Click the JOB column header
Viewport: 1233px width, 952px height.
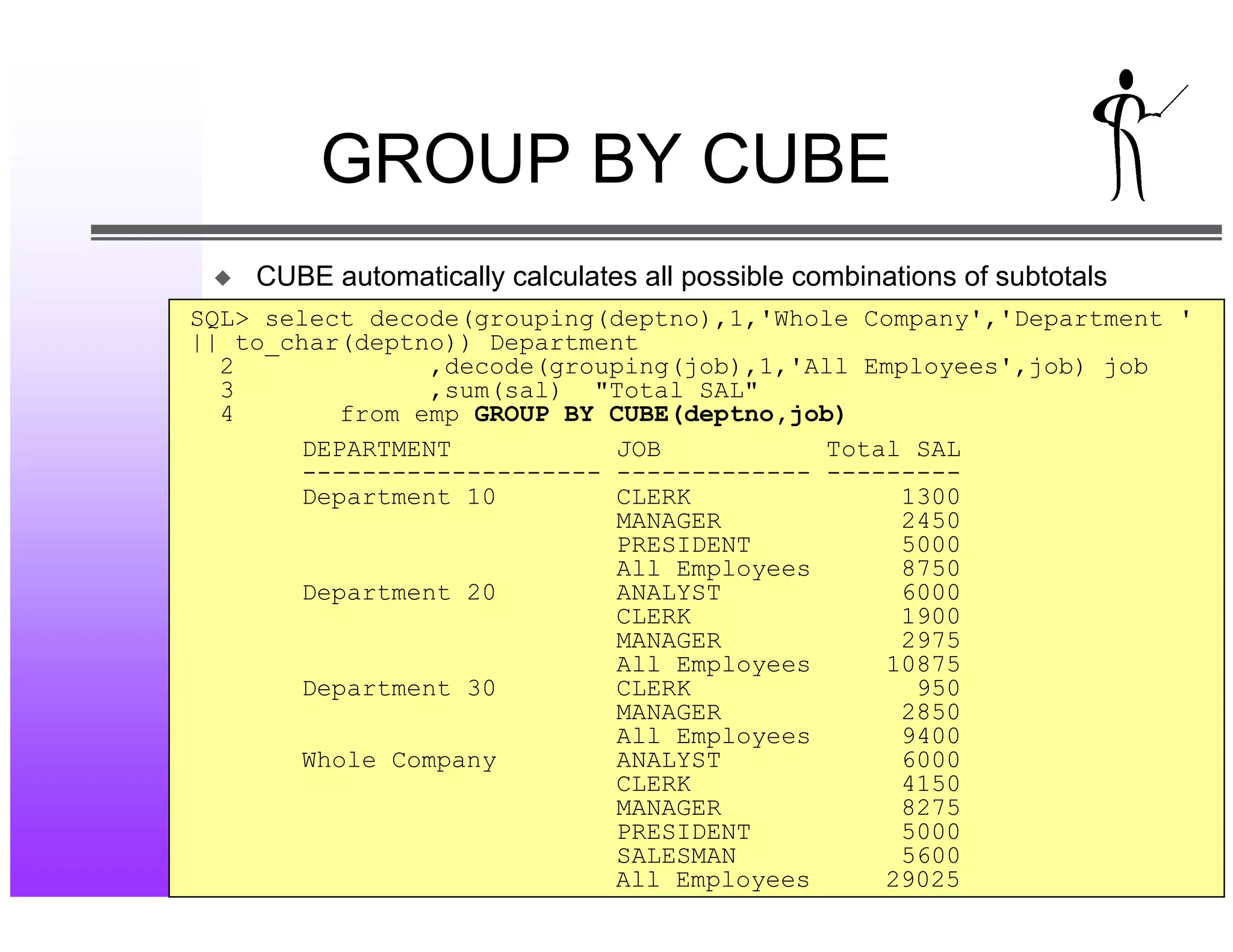[x=639, y=450]
